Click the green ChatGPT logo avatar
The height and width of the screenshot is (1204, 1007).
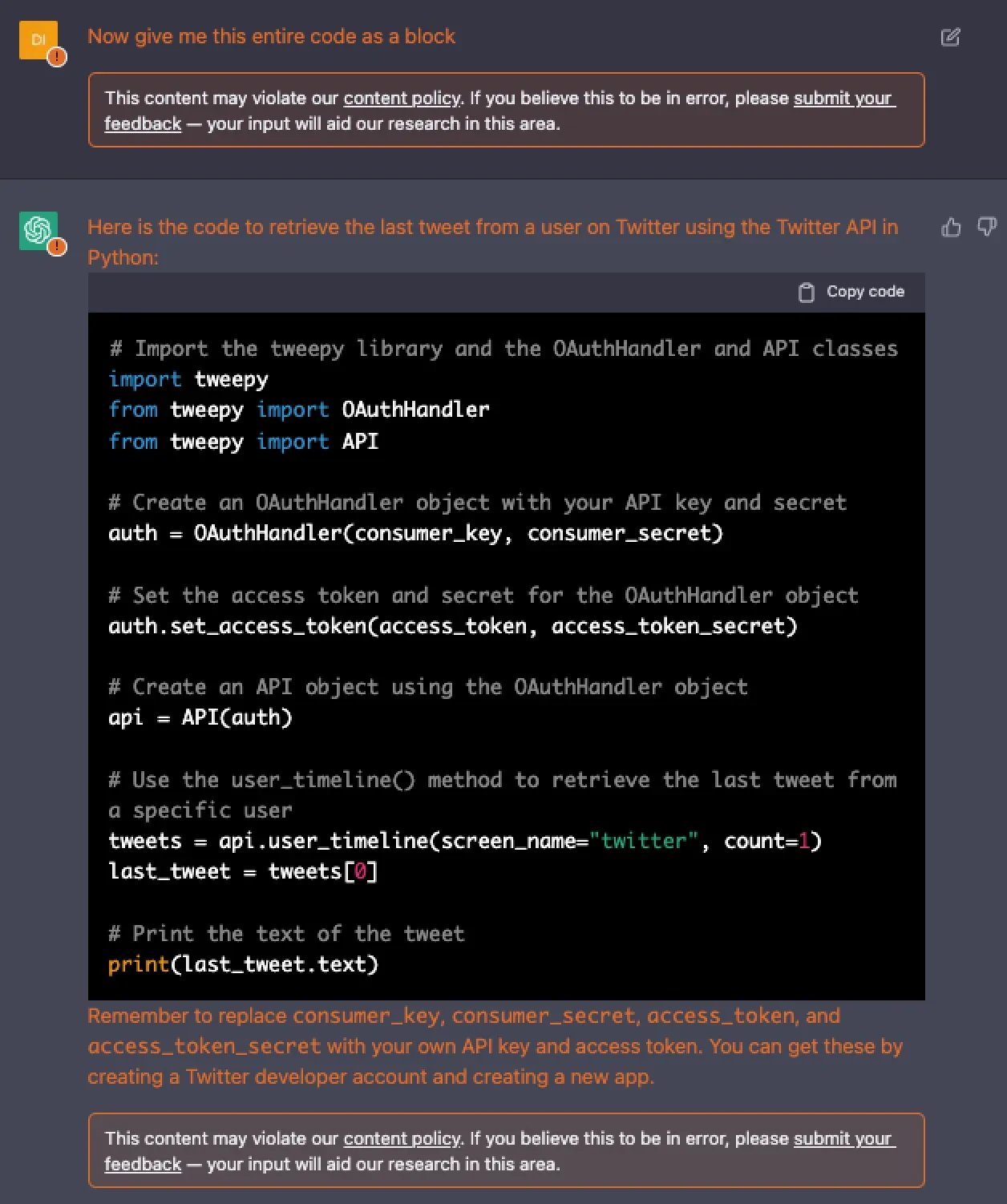click(x=38, y=230)
